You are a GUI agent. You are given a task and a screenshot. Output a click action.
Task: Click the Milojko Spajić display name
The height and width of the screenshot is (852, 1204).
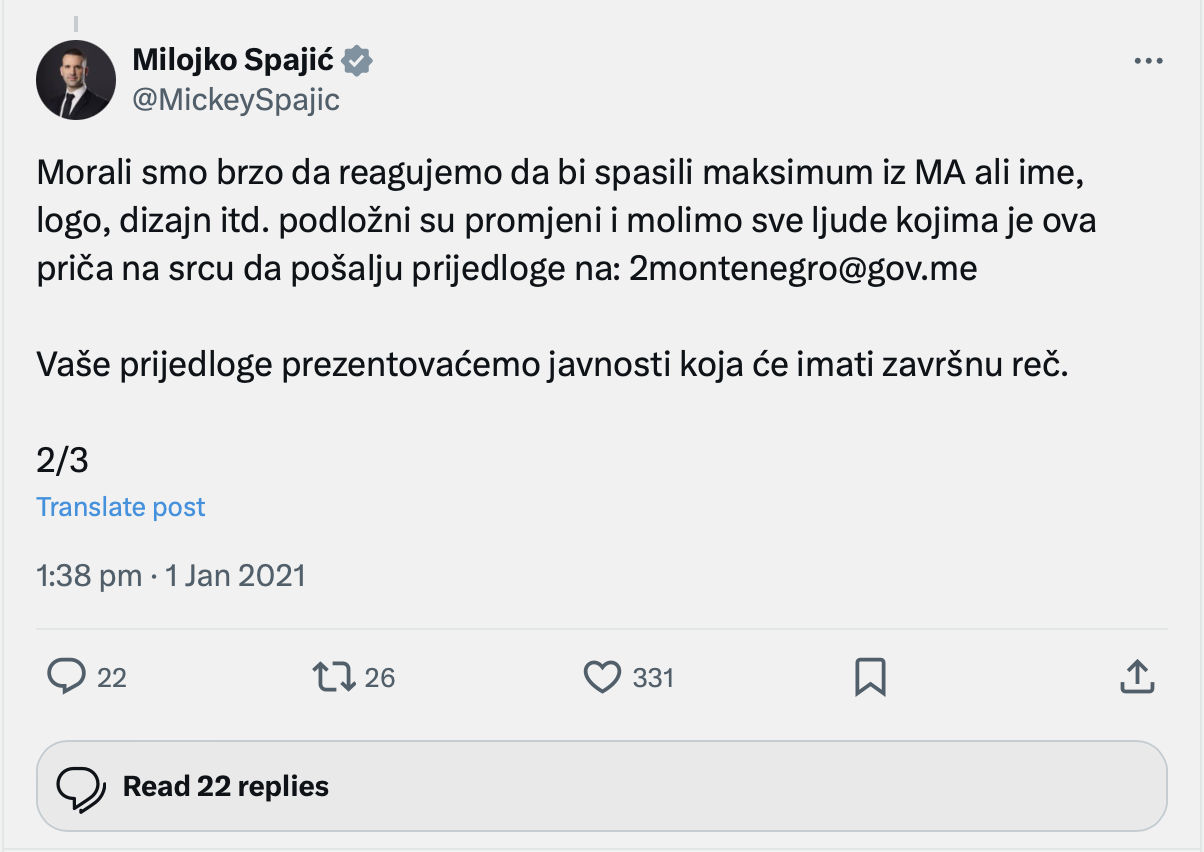[234, 62]
